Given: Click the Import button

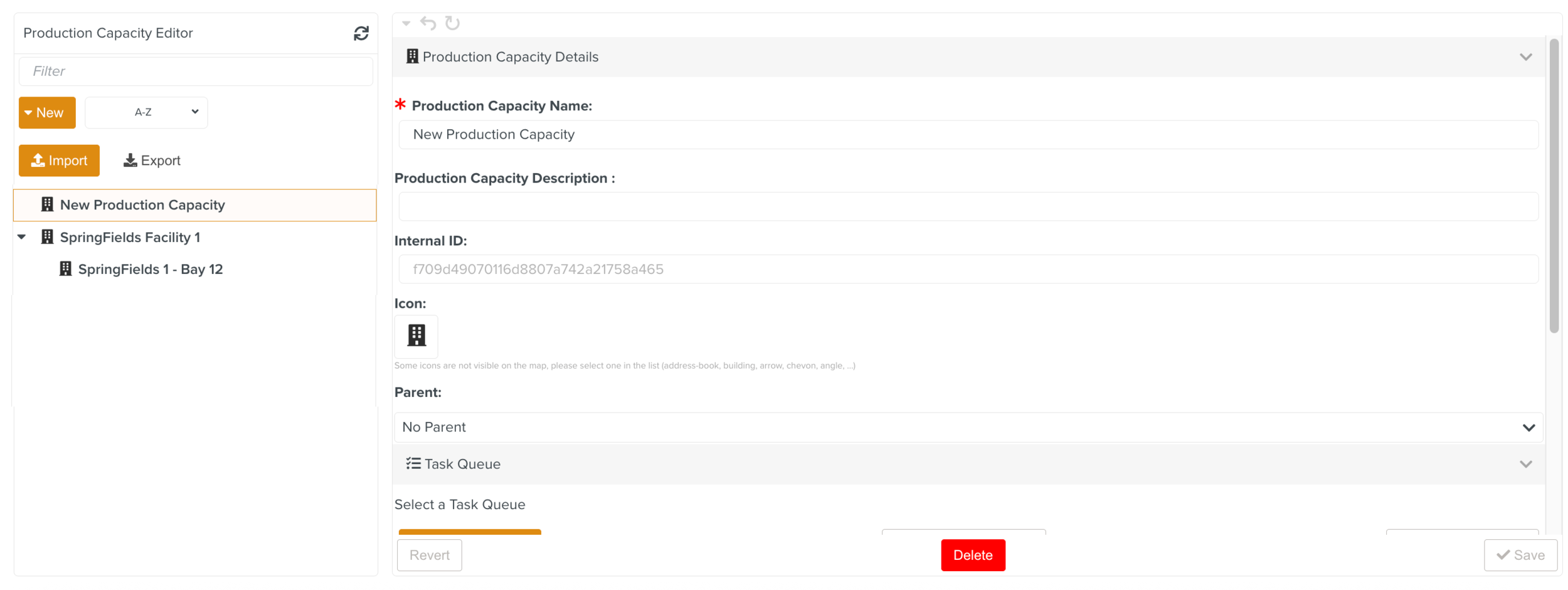Looking at the screenshot, I should coord(59,161).
